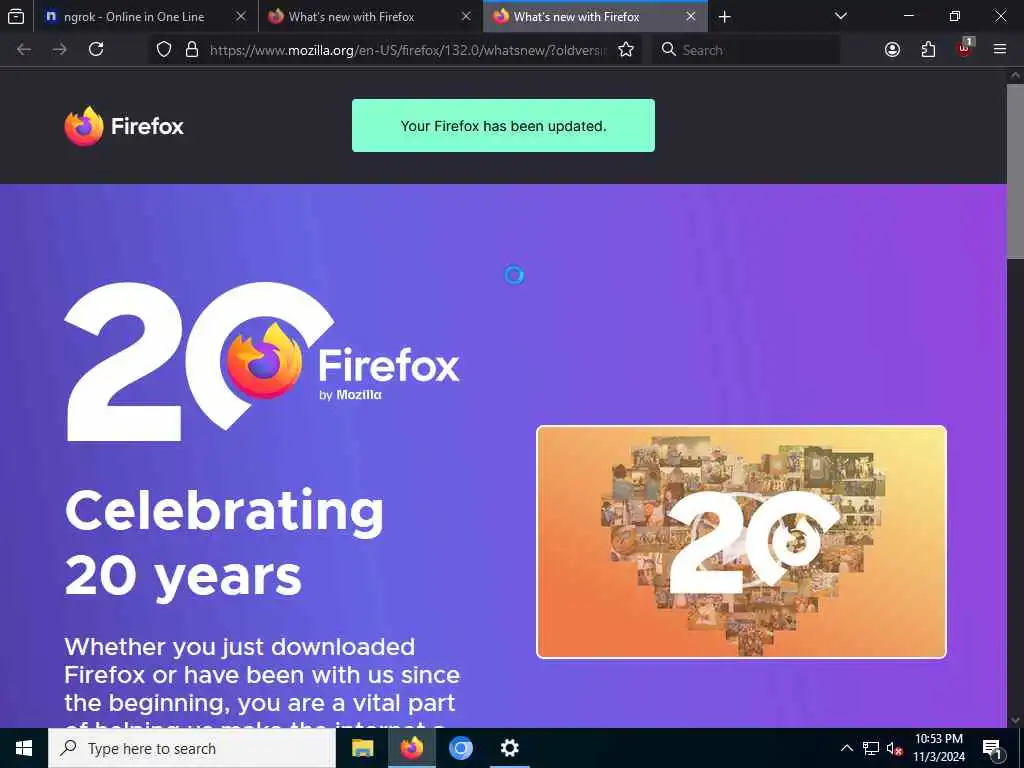Close the ngrok tab

pyautogui.click(x=241, y=17)
